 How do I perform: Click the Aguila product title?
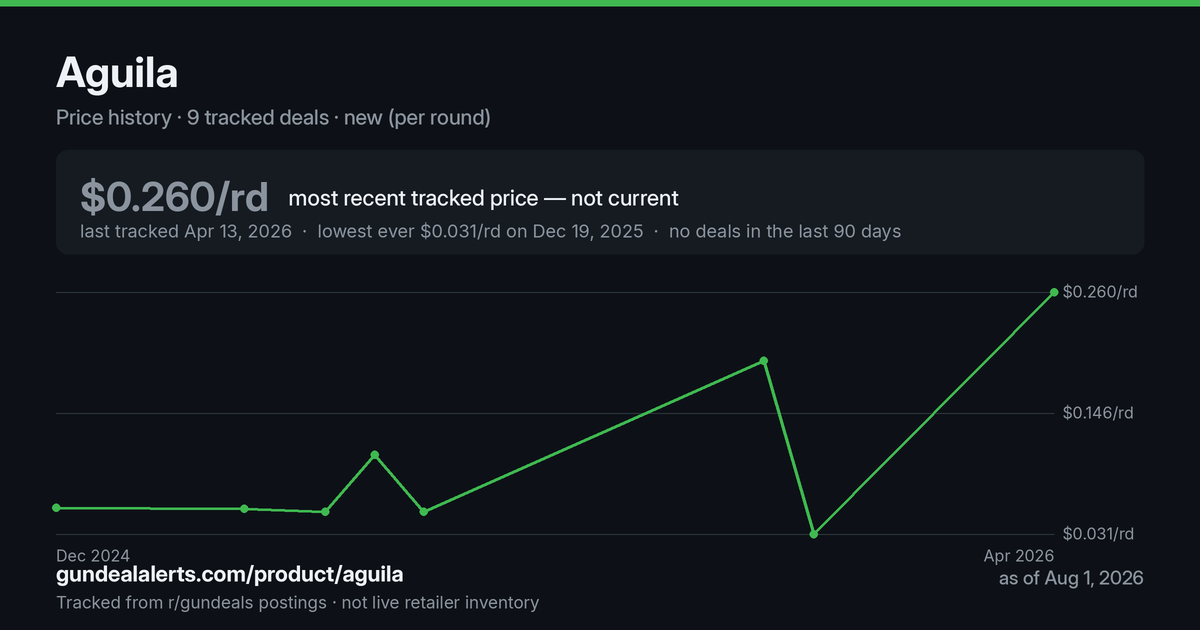point(117,73)
